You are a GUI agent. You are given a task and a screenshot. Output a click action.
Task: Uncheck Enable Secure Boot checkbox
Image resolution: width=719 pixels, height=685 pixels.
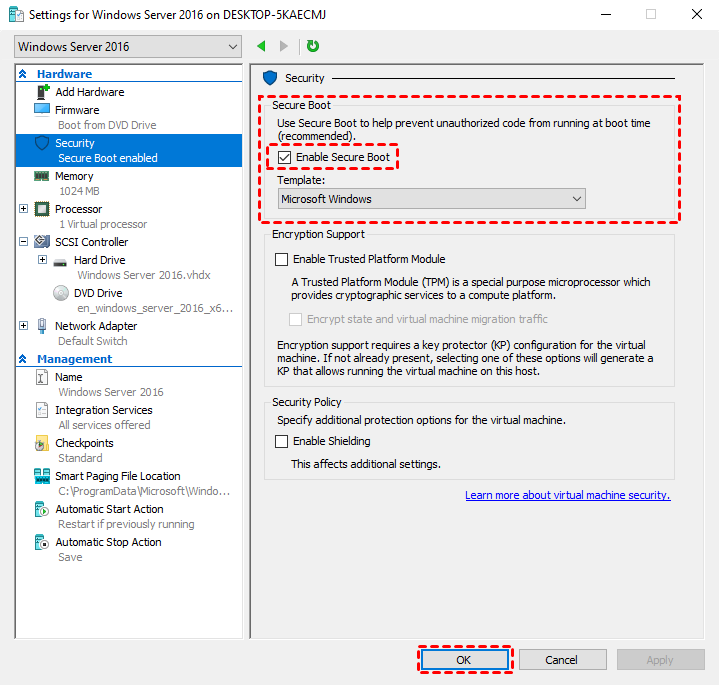click(284, 157)
